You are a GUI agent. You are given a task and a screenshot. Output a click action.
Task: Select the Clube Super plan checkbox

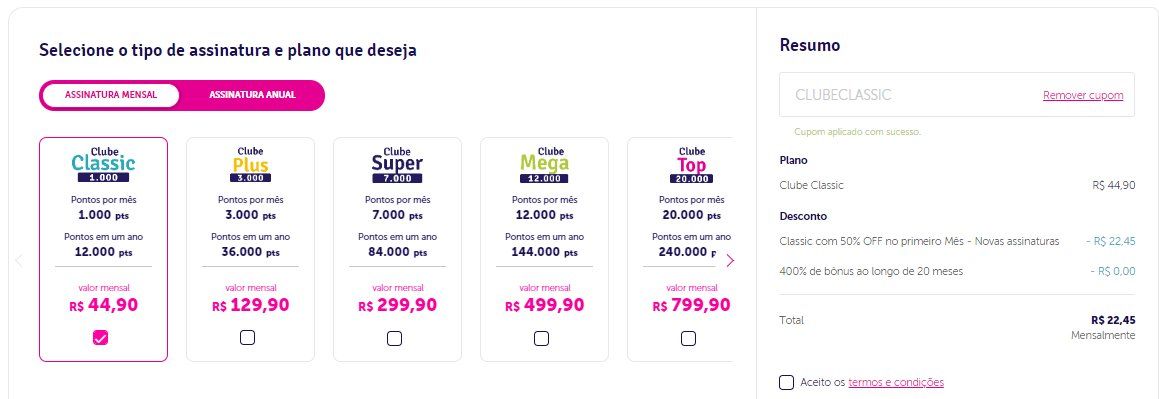[x=395, y=338]
